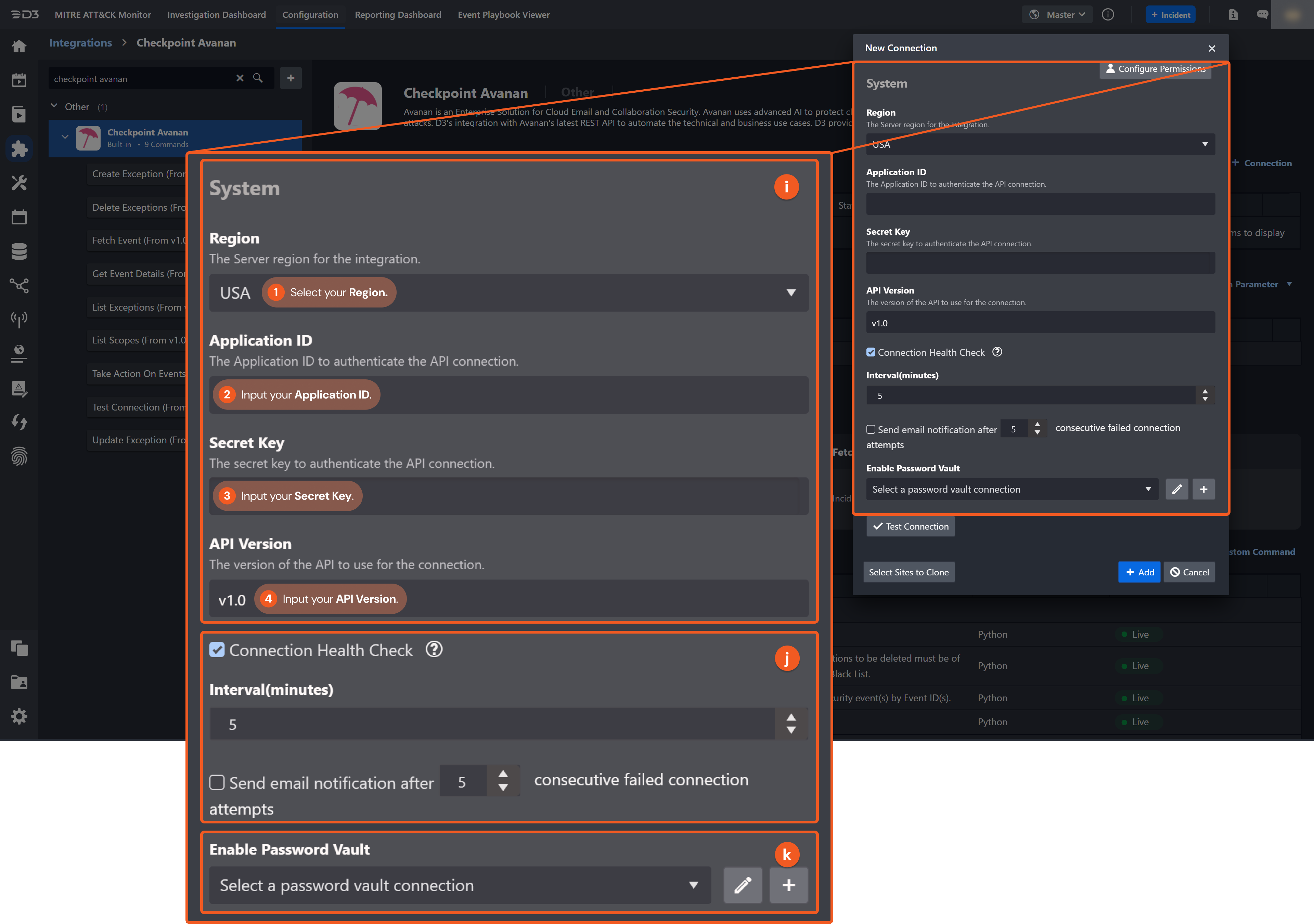Click Select Sites to Clone
Screen dimensions: 1314x924
tap(909, 572)
